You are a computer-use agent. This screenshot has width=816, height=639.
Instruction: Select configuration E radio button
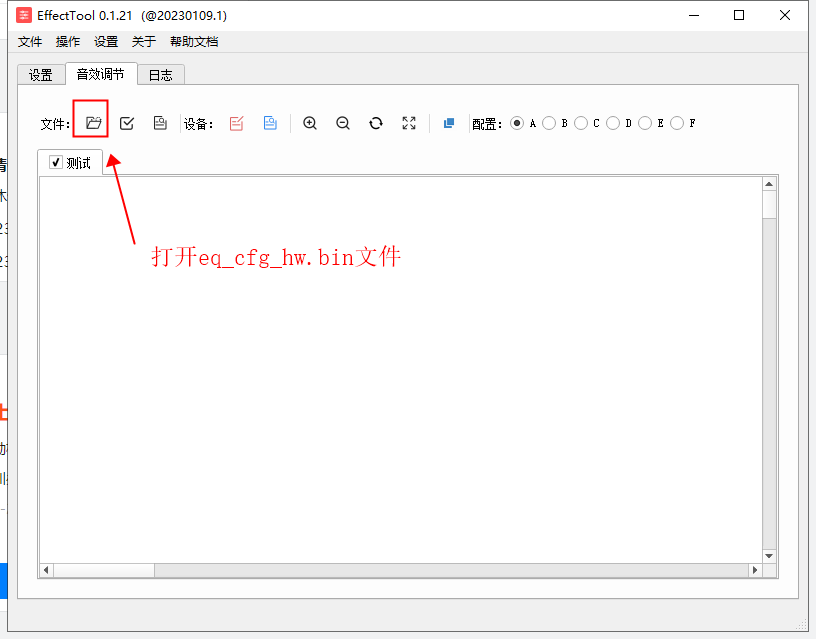pyautogui.click(x=645, y=123)
